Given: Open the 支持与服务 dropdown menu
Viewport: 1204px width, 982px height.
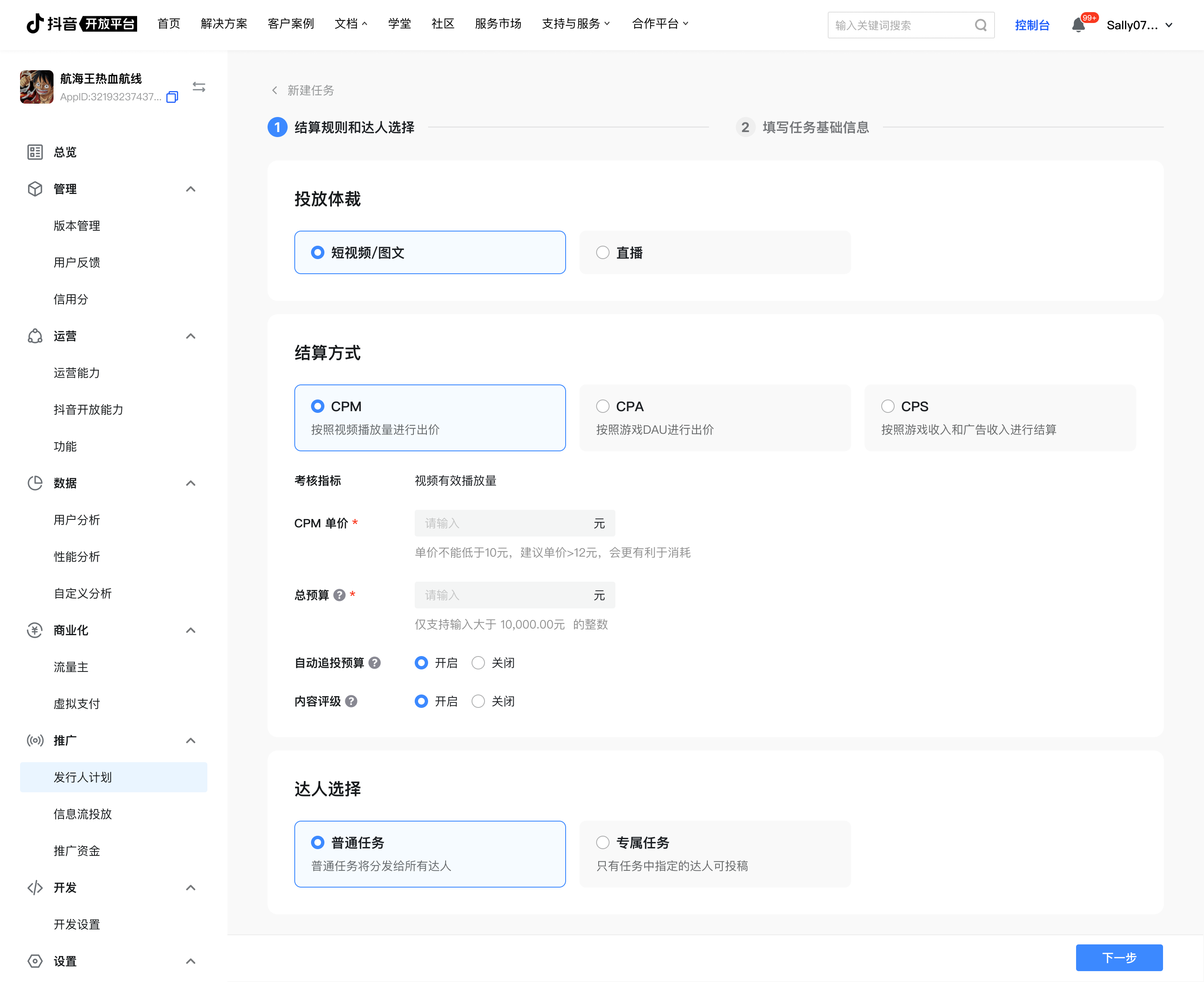Looking at the screenshot, I should (x=576, y=24).
